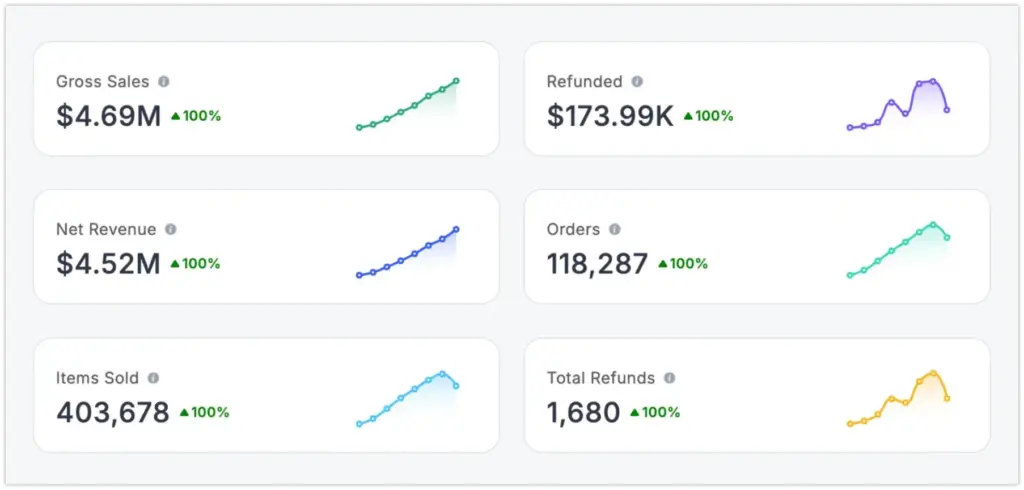Click the info icon beside Gross Sales
1024x490 pixels.
tap(164, 82)
